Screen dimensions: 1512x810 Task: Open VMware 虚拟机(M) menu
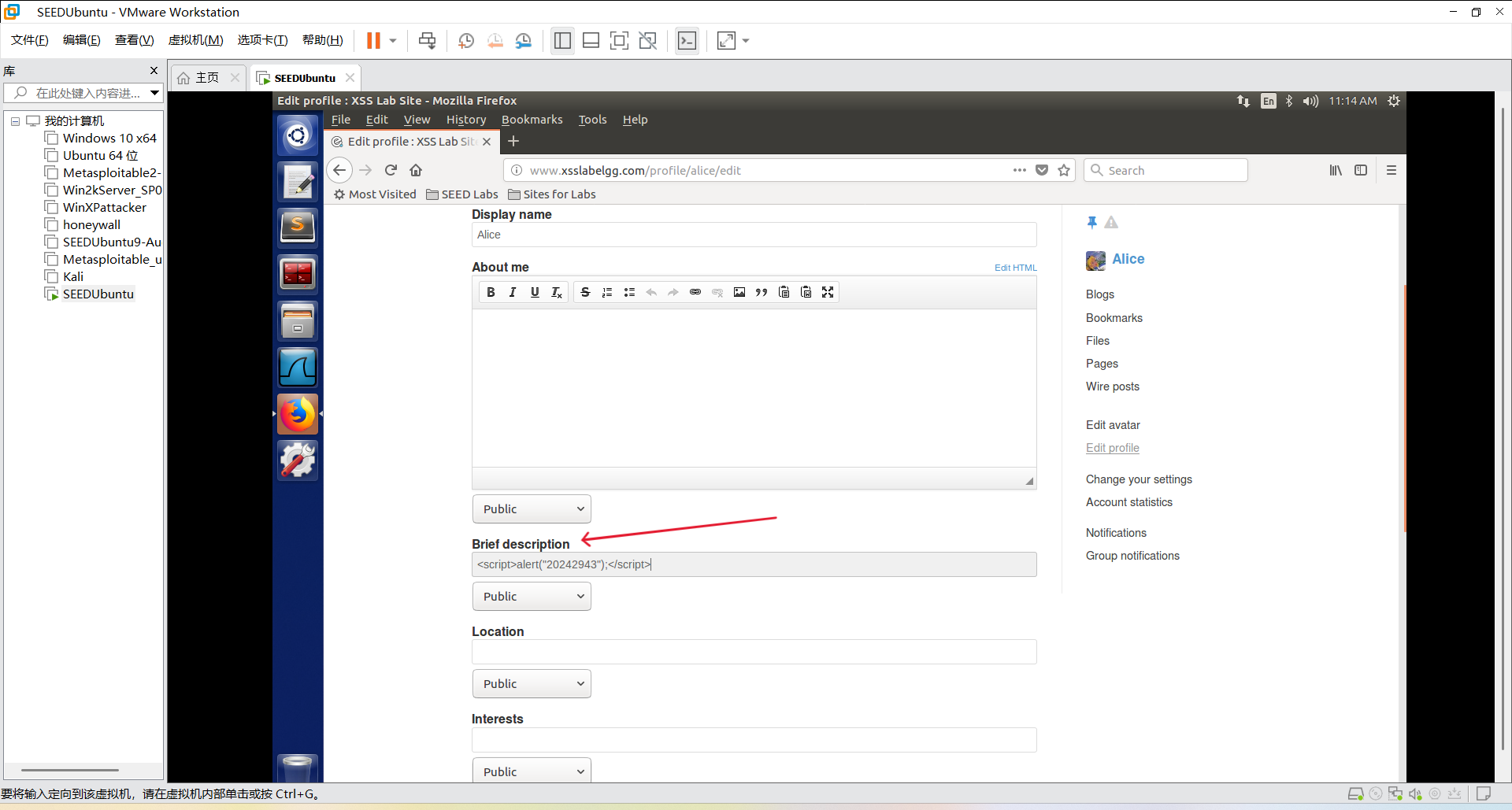tap(196, 40)
